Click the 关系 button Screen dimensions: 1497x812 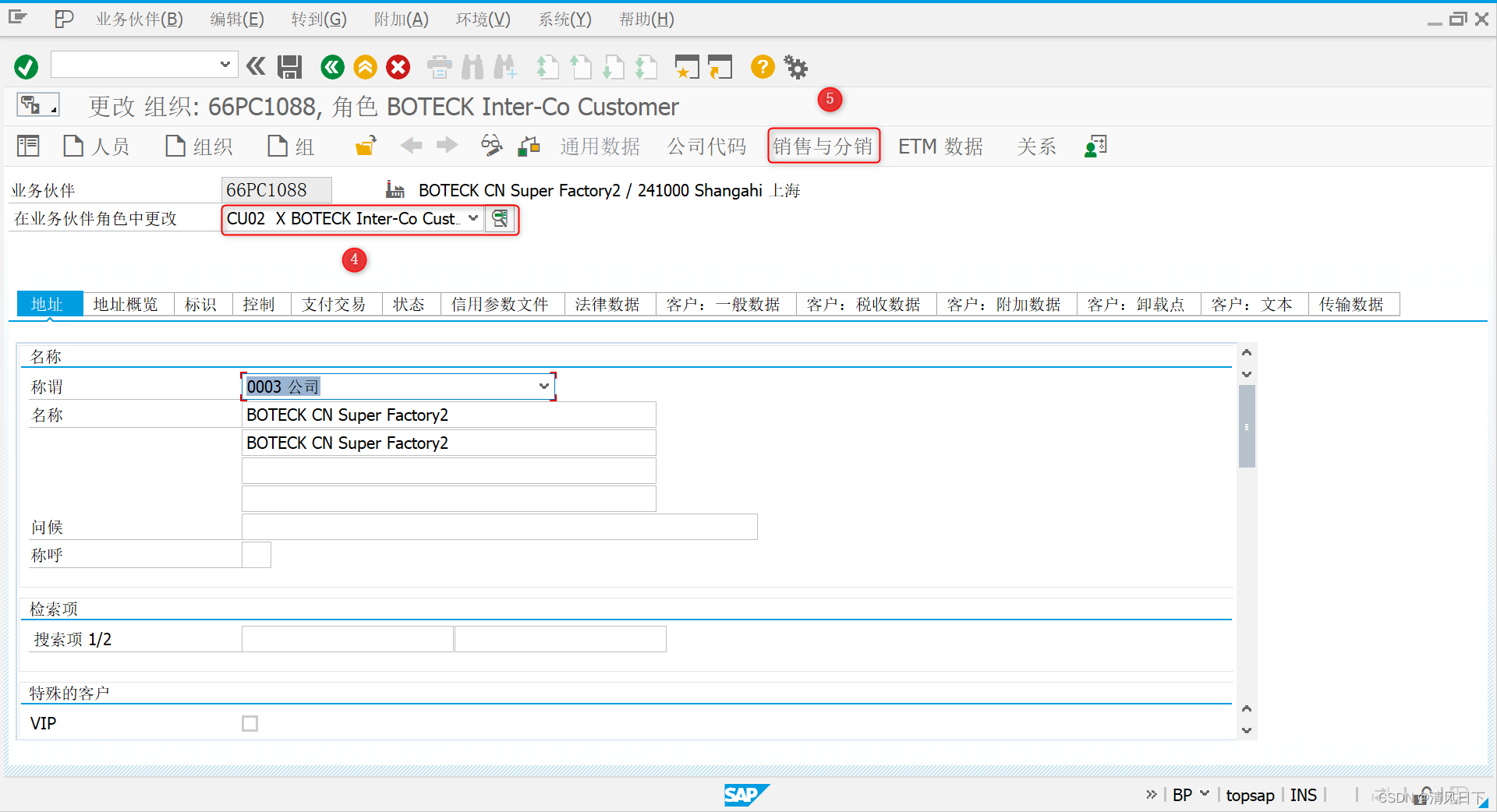1036,146
